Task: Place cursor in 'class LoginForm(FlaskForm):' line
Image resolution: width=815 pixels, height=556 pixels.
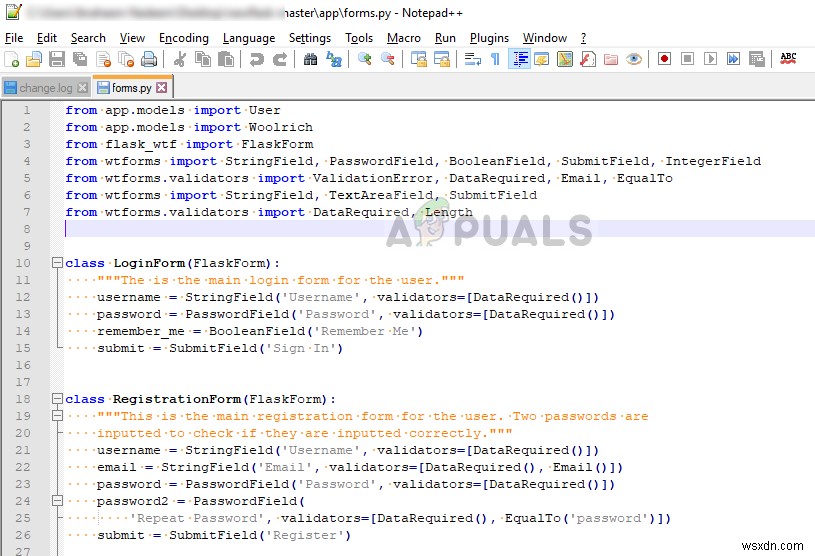Action: pyautogui.click(x=172, y=263)
